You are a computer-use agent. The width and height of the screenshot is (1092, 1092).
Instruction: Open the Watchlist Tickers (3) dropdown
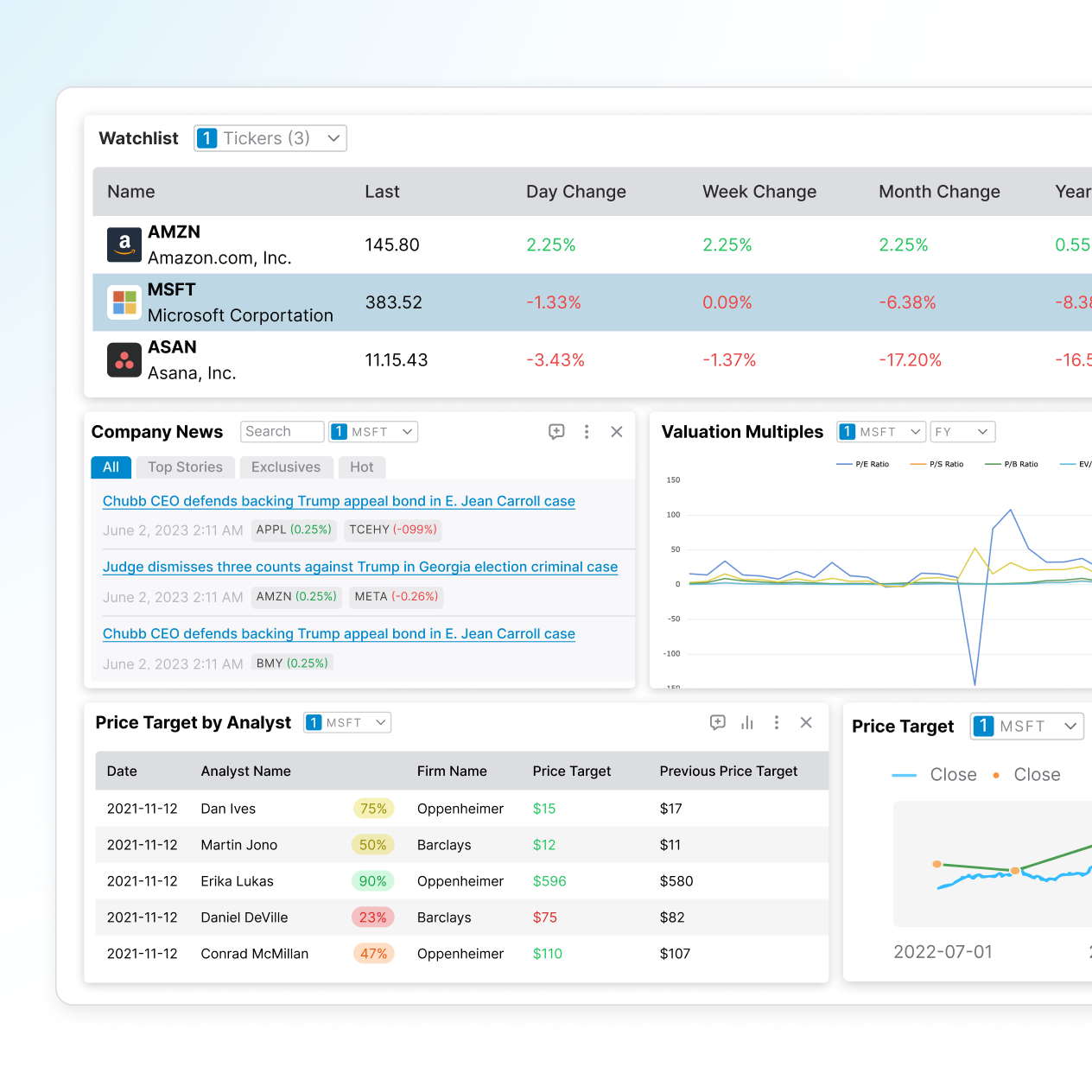click(270, 138)
